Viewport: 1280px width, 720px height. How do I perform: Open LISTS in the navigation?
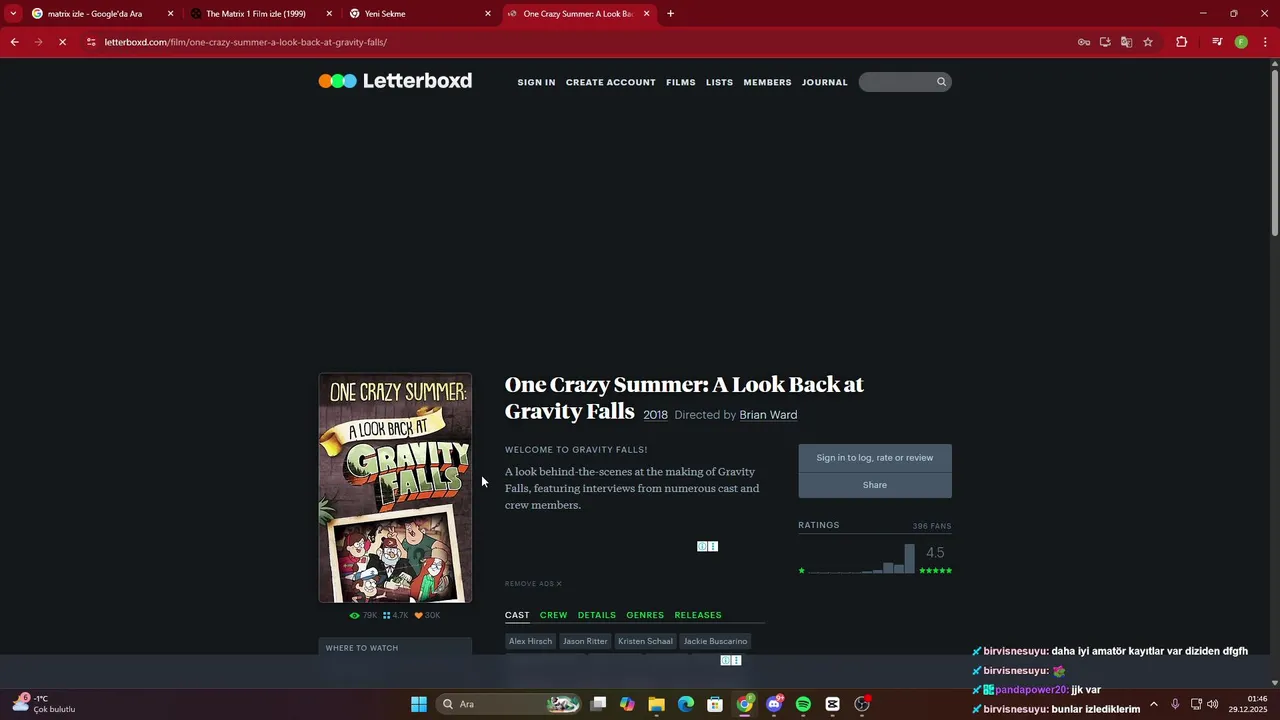pyautogui.click(x=719, y=82)
